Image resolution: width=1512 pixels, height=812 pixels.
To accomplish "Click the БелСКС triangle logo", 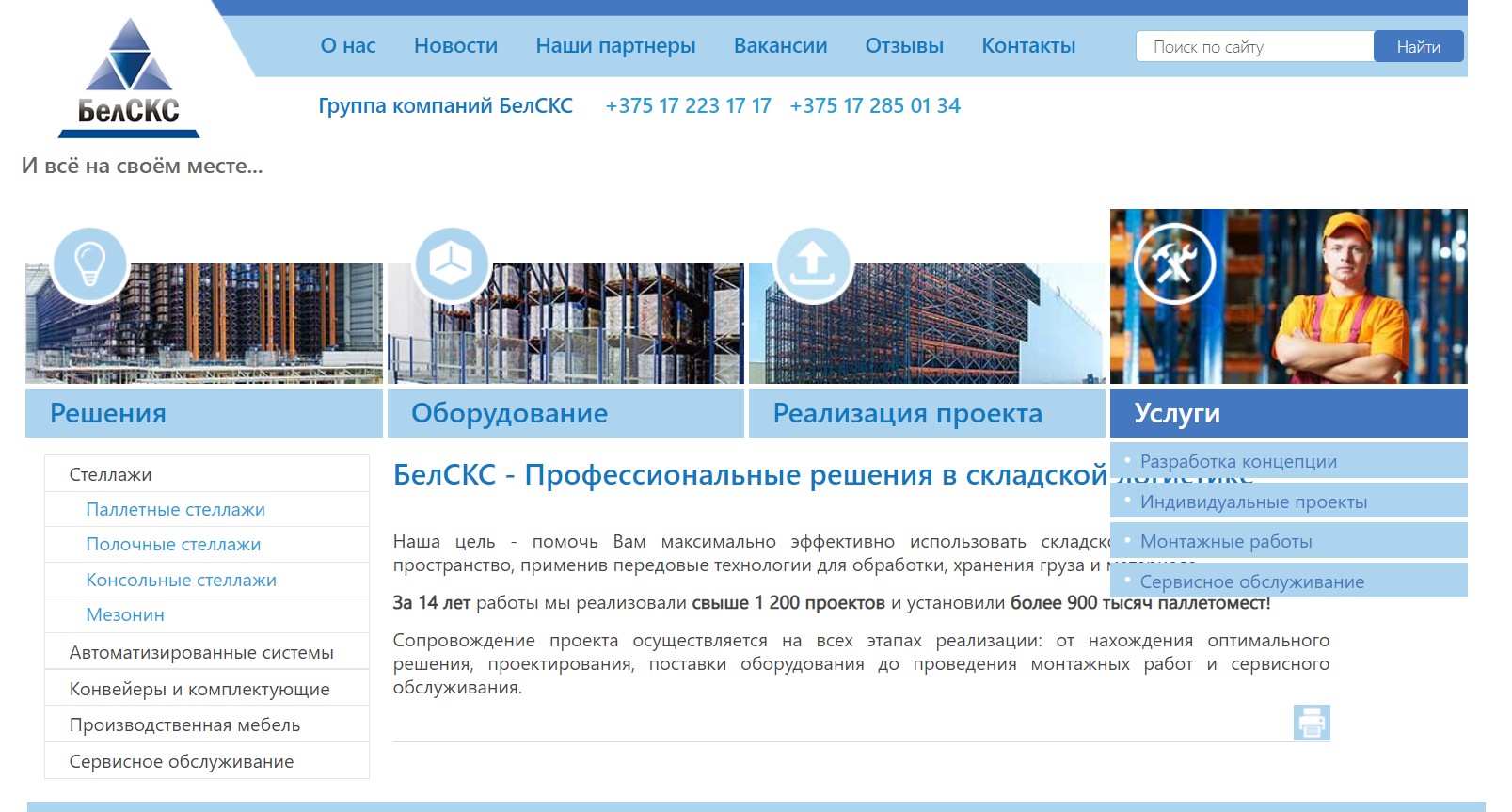I will (x=129, y=78).
